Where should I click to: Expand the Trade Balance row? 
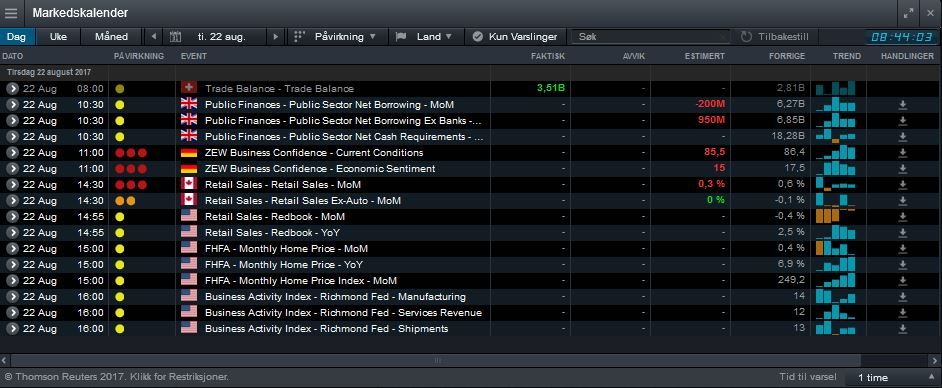(x=13, y=88)
